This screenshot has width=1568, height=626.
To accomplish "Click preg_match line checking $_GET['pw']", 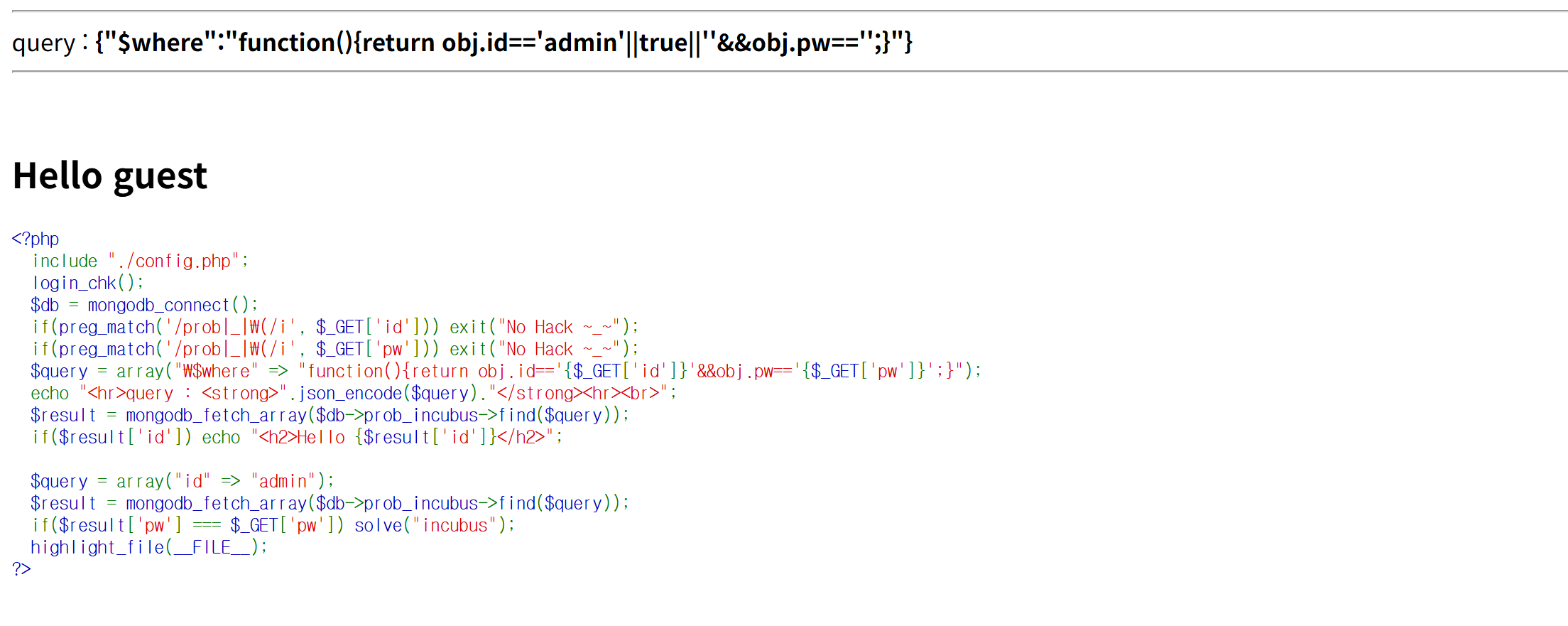I will click(x=334, y=350).
